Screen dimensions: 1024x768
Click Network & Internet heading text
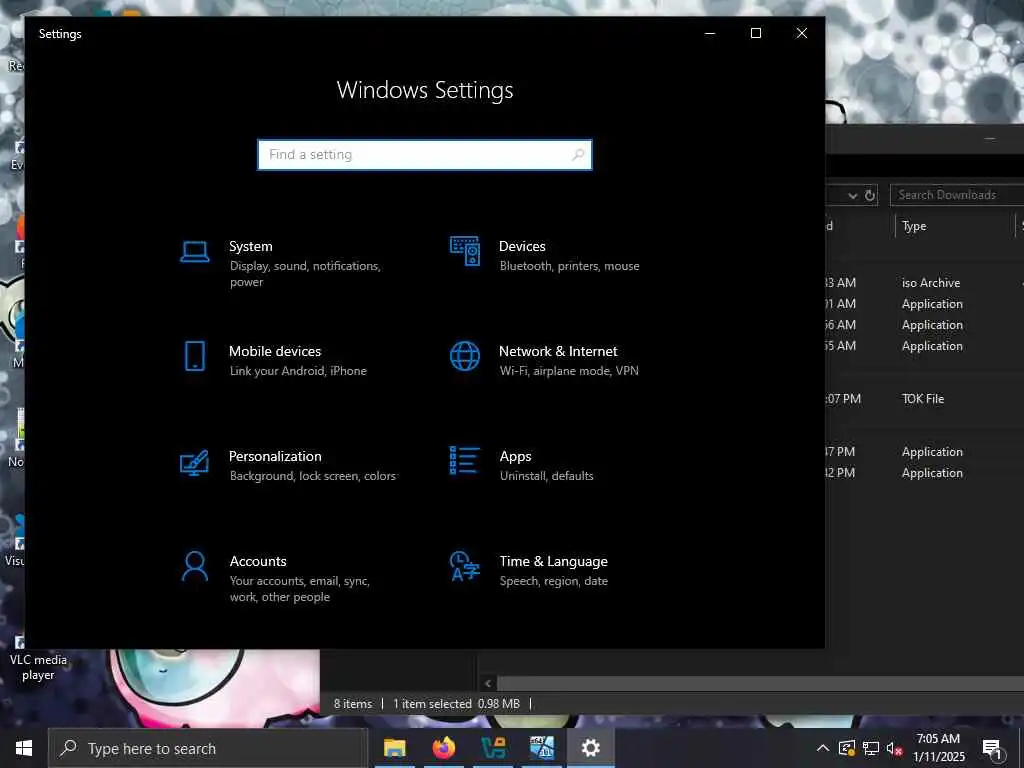[558, 351]
